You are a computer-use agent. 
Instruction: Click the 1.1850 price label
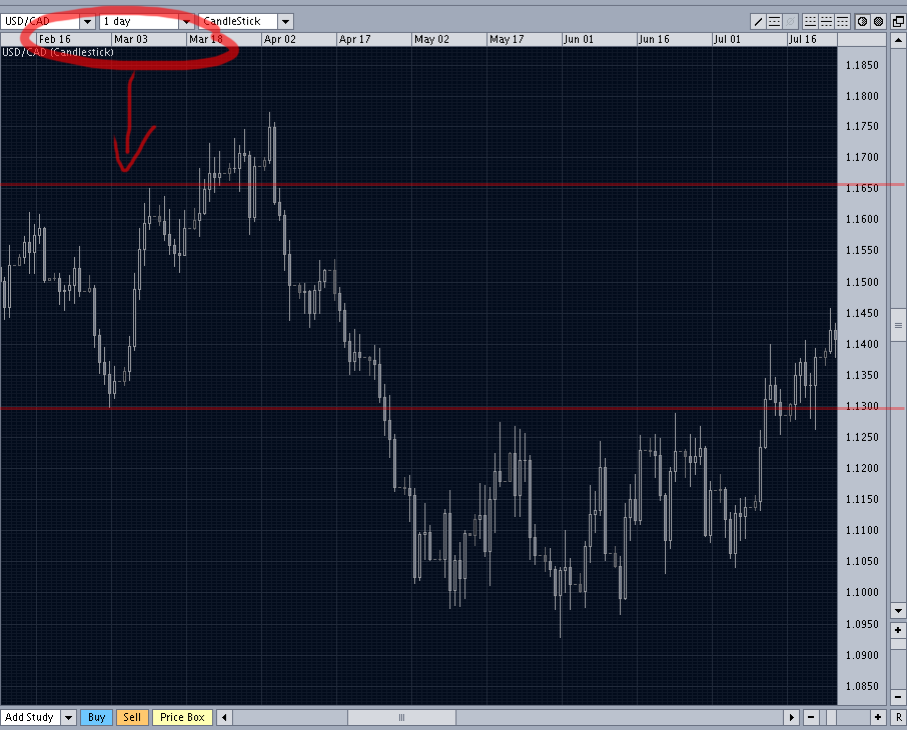coord(862,65)
